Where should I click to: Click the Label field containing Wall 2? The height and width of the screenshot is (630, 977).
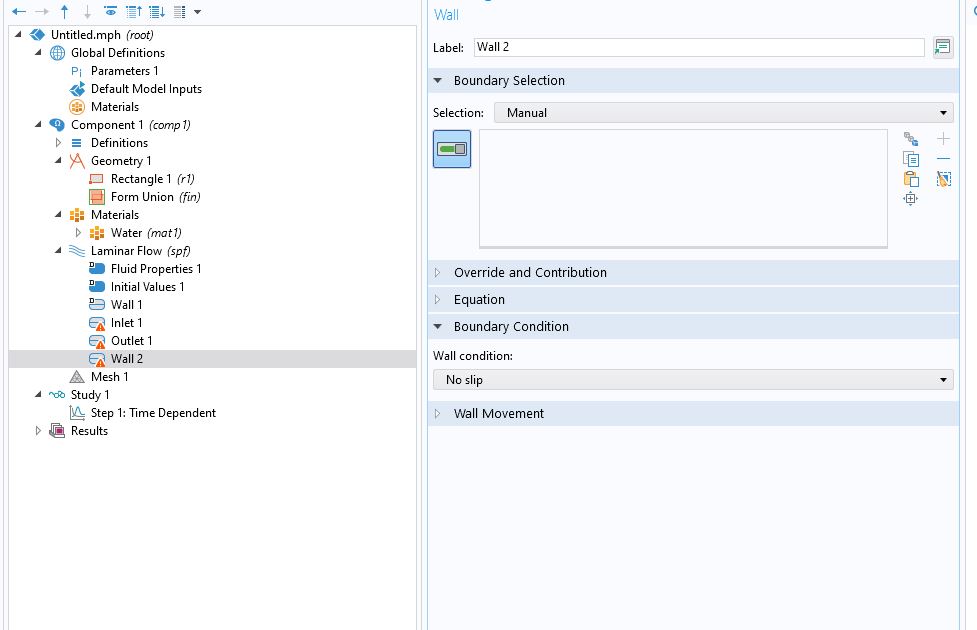[698, 47]
